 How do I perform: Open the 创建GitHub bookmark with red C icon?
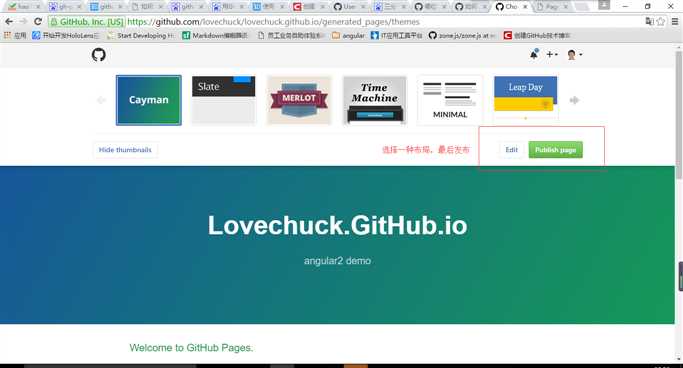pos(537,36)
